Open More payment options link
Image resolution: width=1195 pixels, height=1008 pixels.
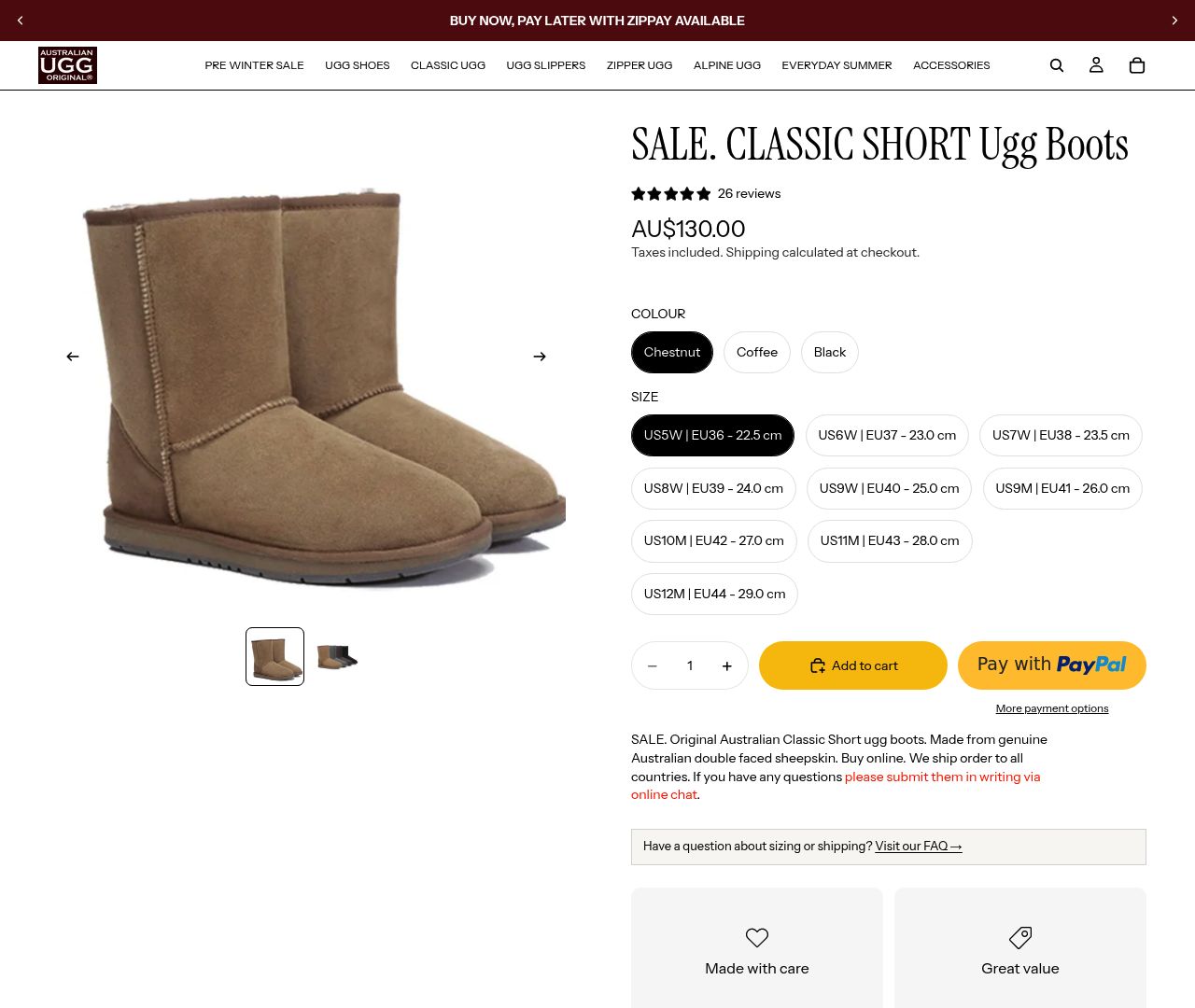coord(1052,708)
